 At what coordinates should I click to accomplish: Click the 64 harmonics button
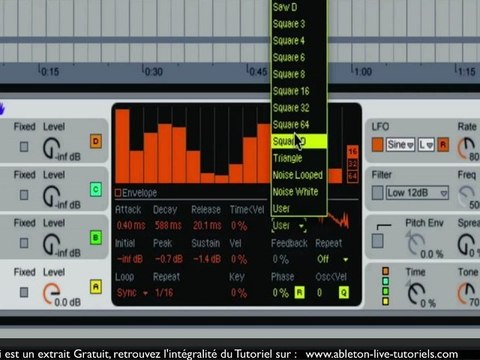353,176
